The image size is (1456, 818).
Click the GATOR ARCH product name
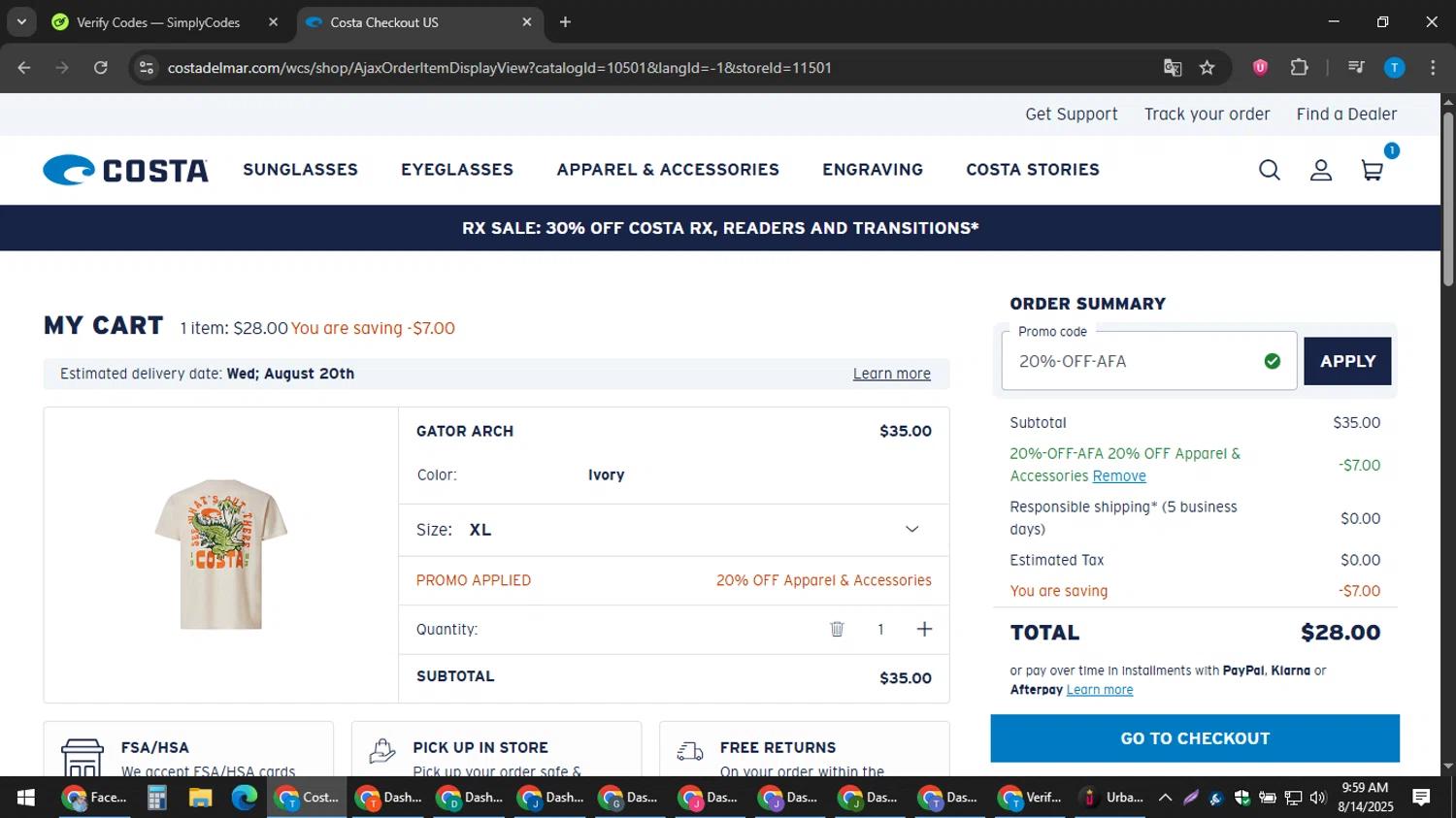[x=465, y=431]
